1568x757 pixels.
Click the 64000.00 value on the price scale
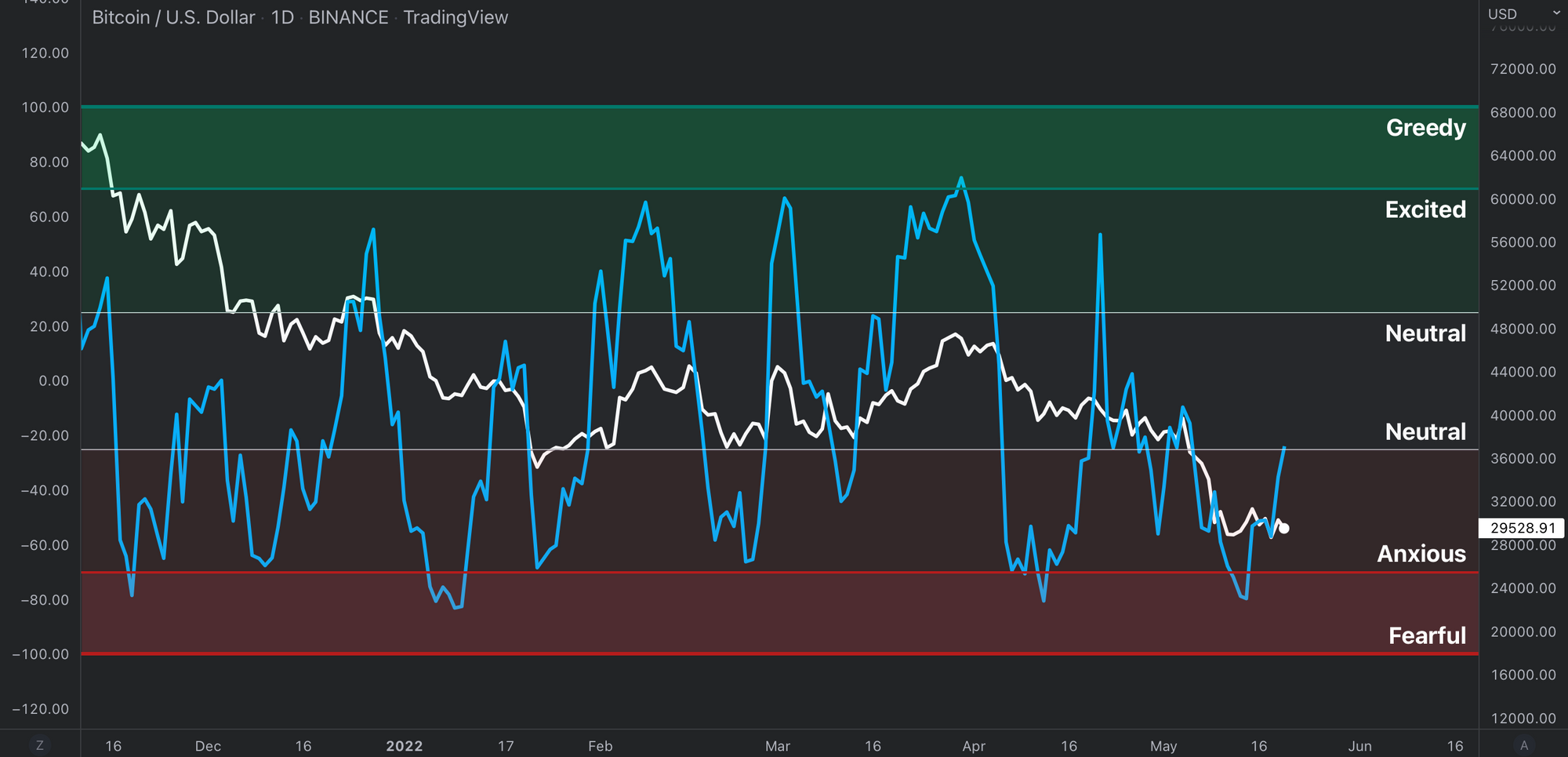click(1523, 156)
